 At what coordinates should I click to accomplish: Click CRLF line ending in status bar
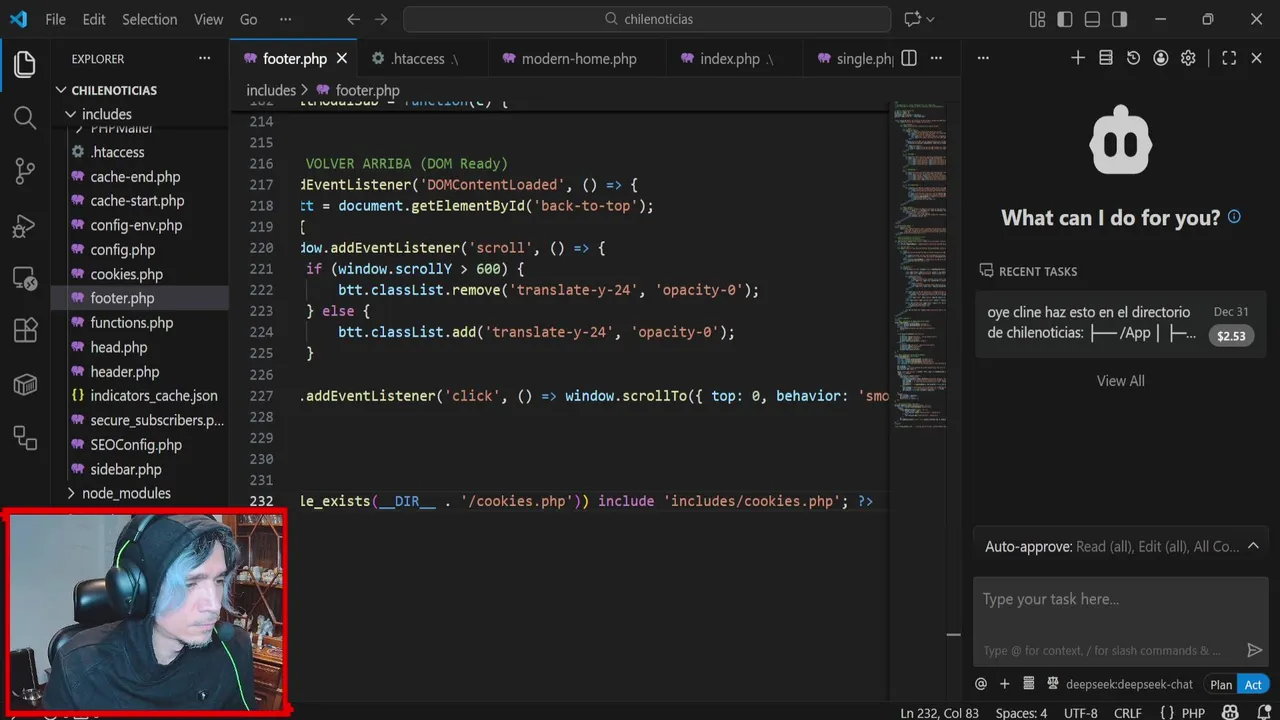pyautogui.click(x=1128, y=713)
